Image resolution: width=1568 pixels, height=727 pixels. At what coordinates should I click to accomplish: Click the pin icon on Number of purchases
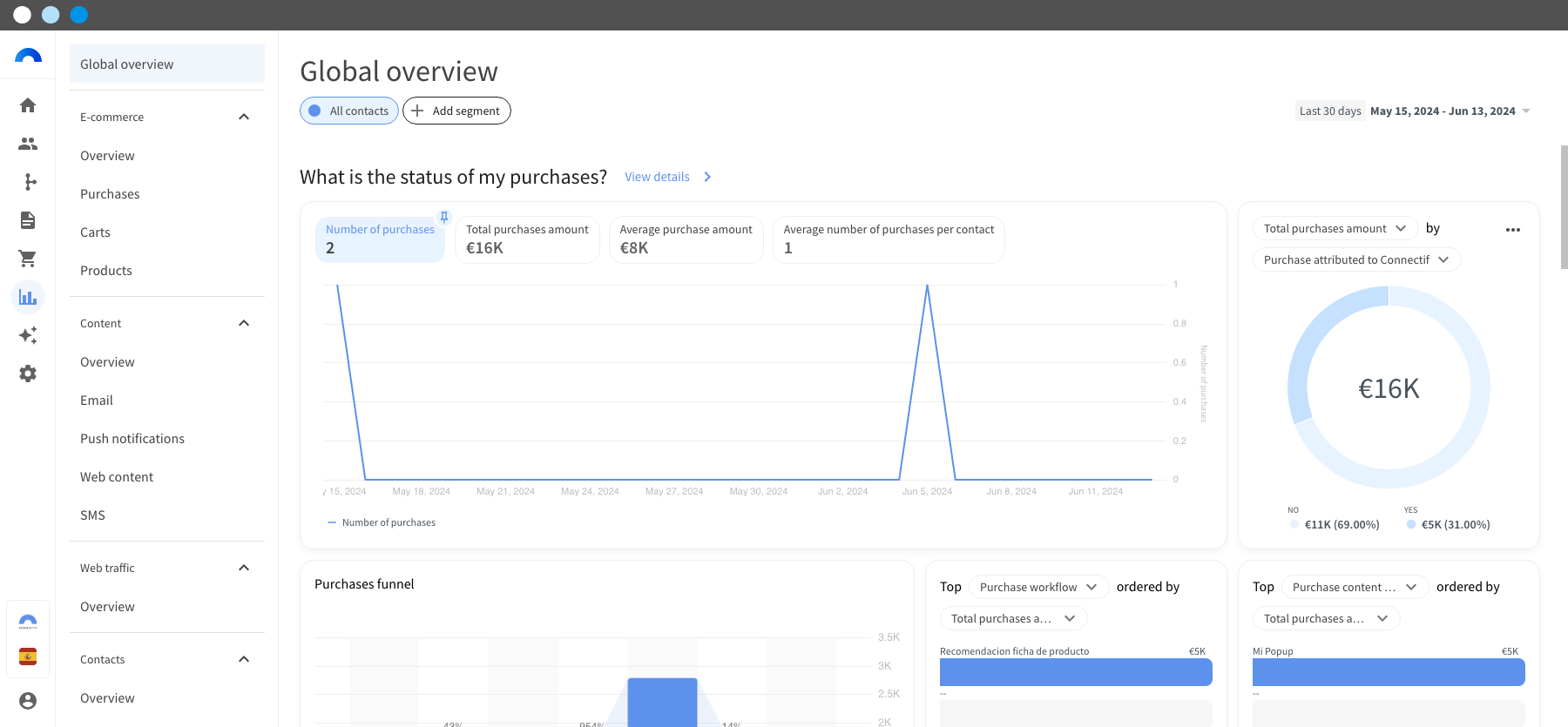coord(444,217)
